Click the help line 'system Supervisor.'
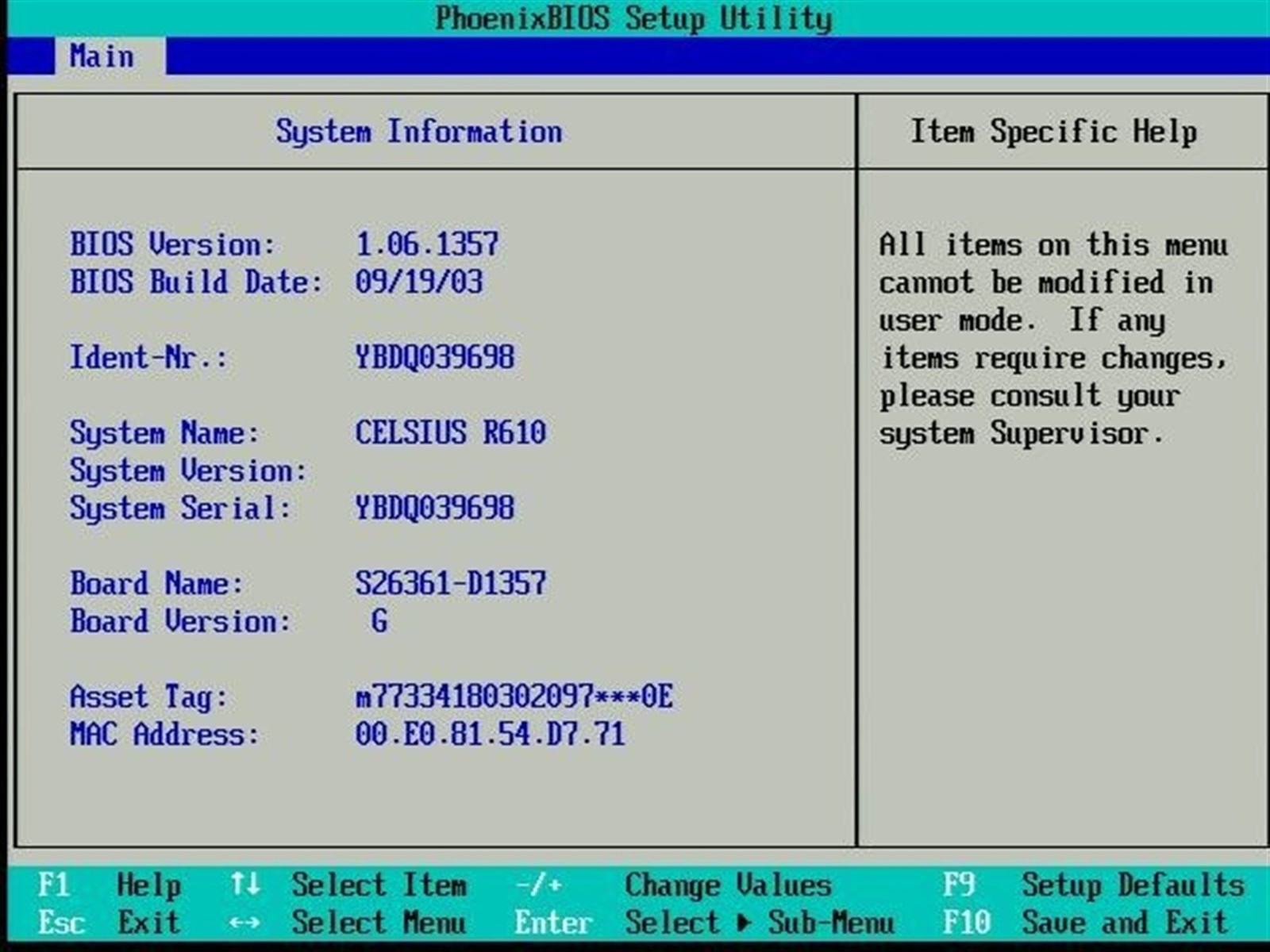 [1022, 433]
